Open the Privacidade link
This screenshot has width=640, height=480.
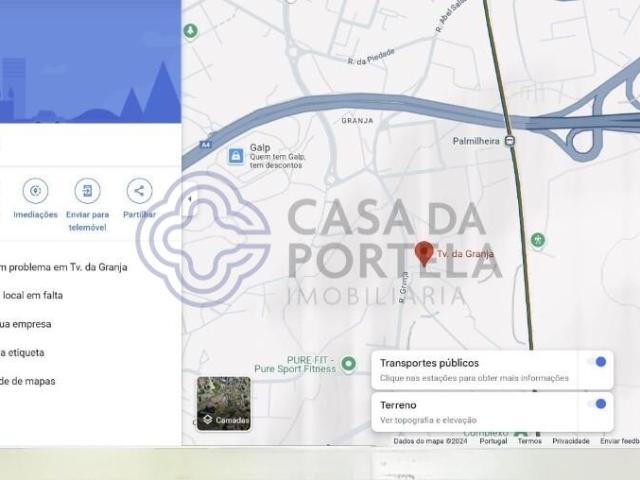[x=571, y=441]
